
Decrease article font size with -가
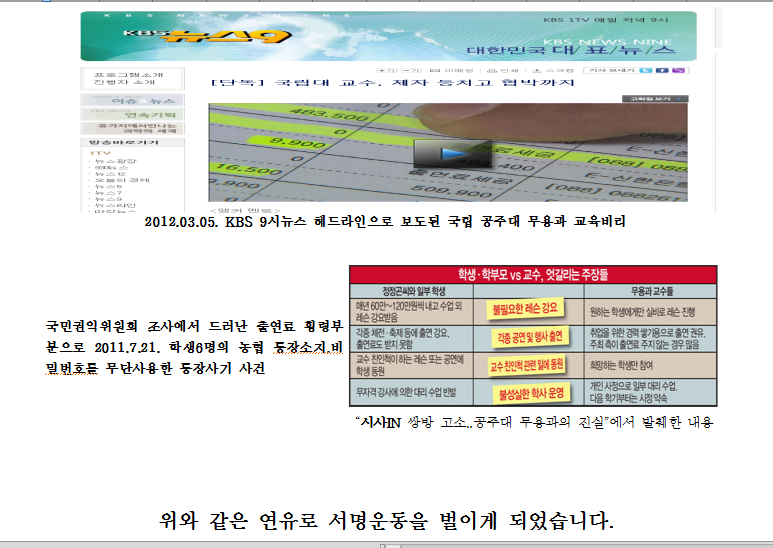[x=411, y=71]
